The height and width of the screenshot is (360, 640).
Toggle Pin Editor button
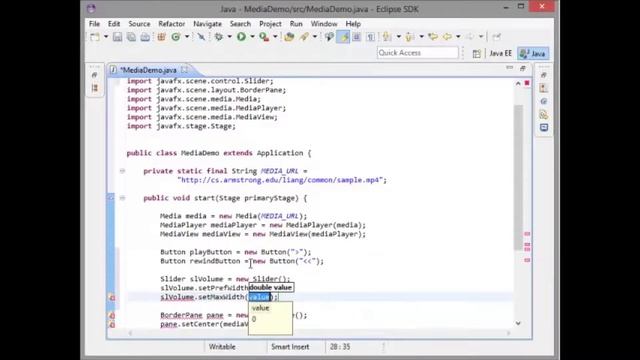click(x=496, y=37)
